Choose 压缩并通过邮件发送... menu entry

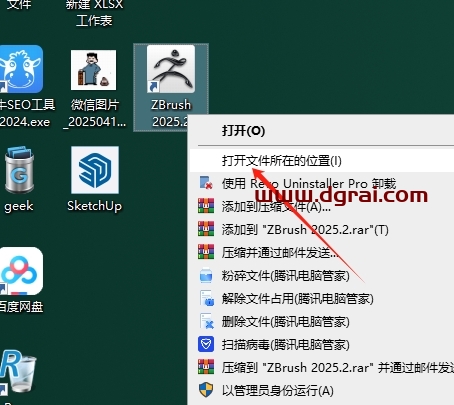point(322,253)
